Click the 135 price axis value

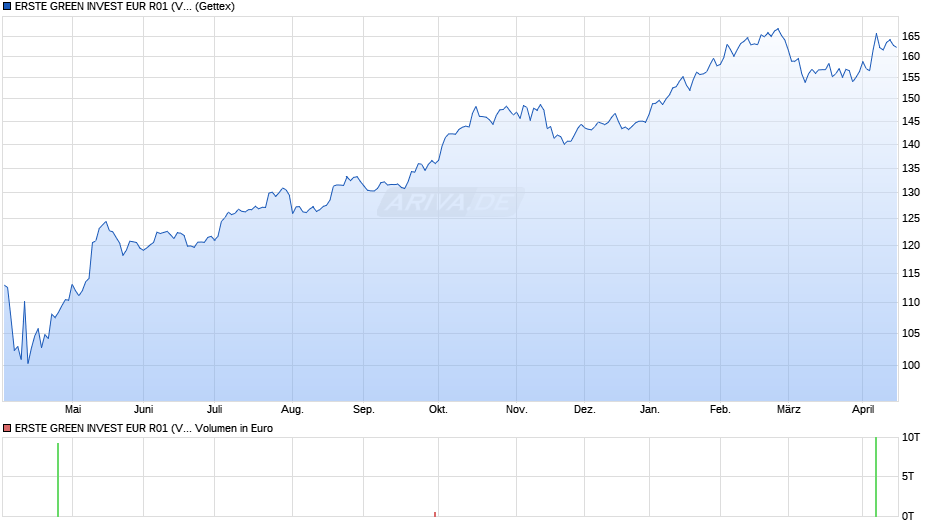pyautogui.click(x=911, y=169)
